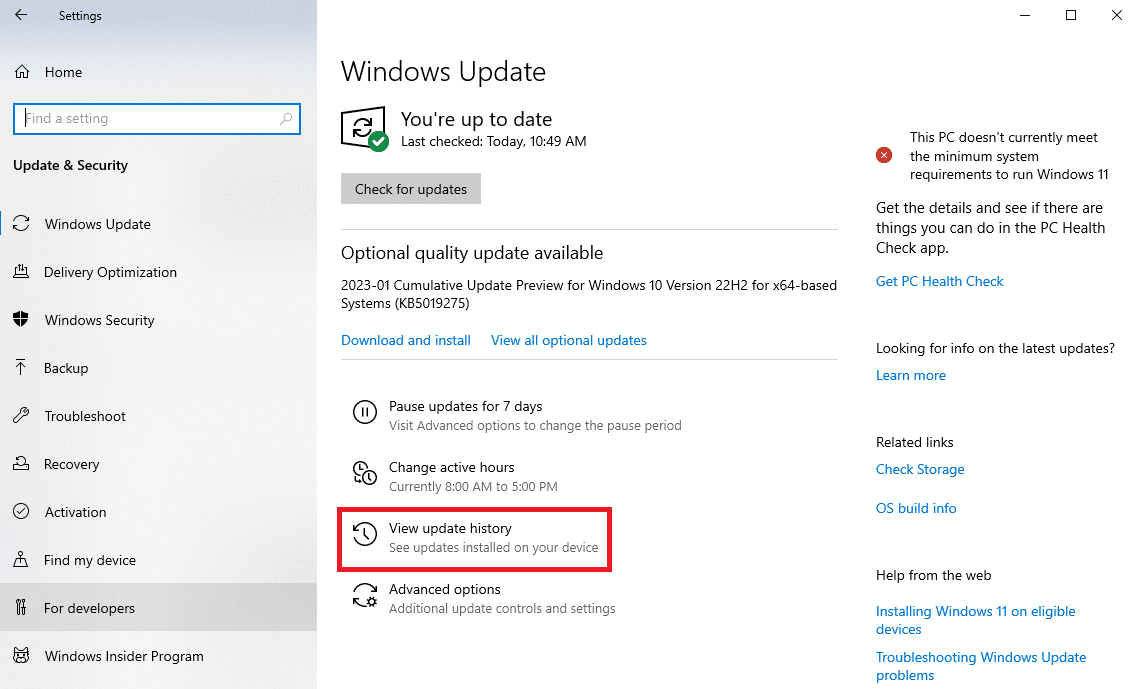Open the Check Storage link
1137x689 pixels.
tap(920, 469)
